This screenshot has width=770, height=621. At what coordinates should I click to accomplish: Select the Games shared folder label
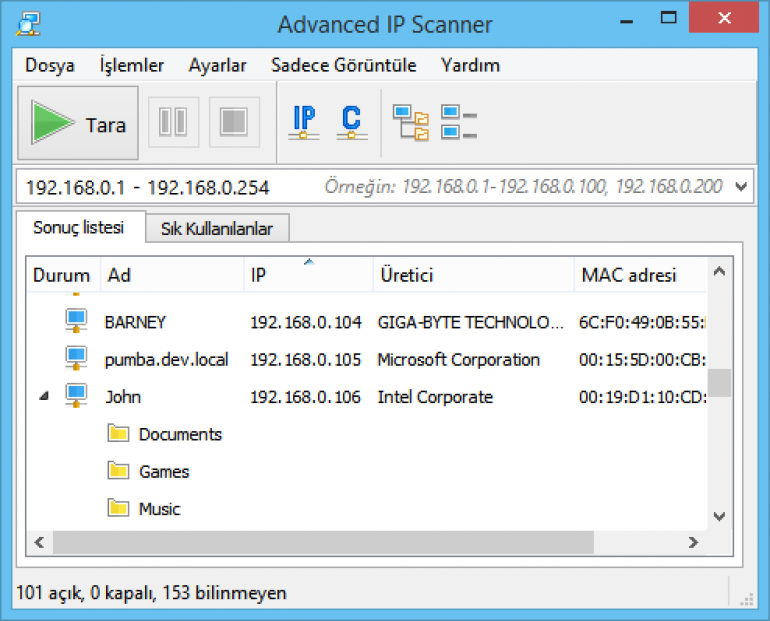tap(164, 471)
